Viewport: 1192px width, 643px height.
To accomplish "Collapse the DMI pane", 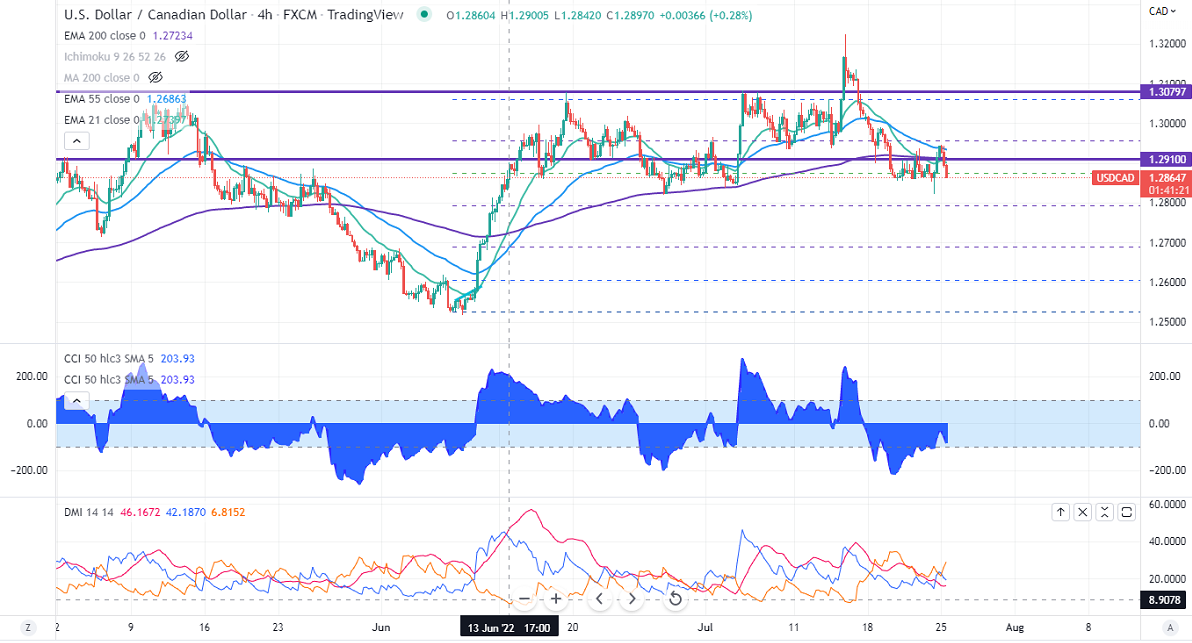I will [x=1105, y=512].
